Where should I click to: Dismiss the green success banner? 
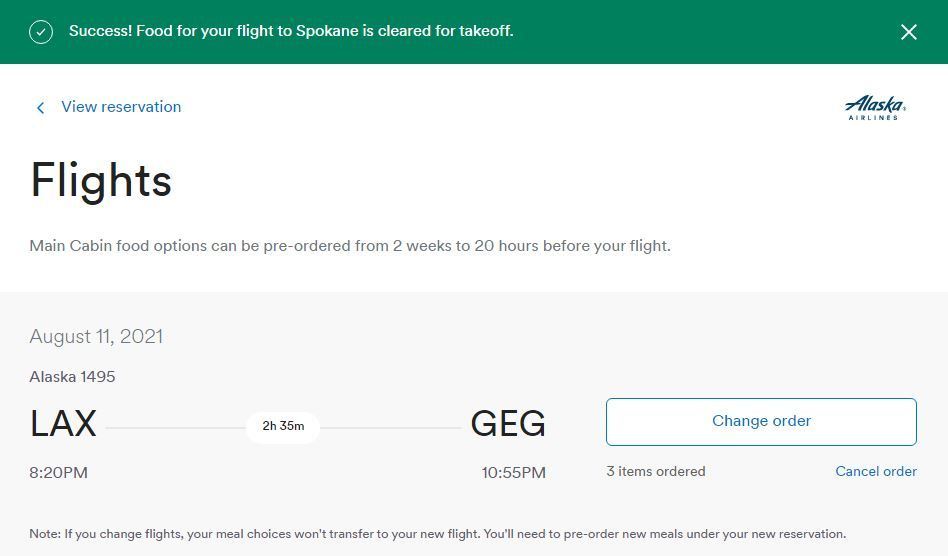(908, 32)
